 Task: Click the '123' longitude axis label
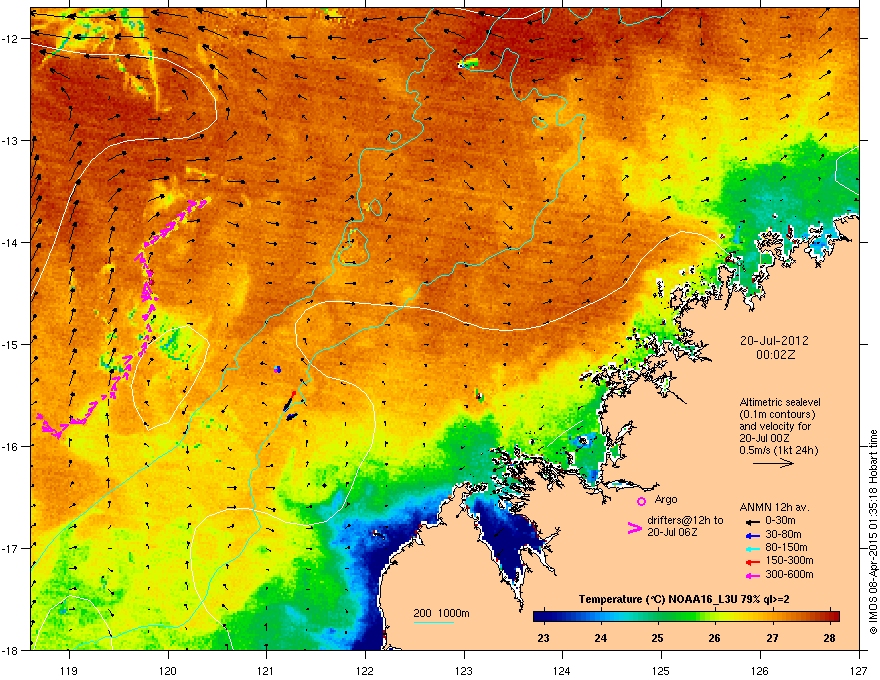tap(464, 671)
